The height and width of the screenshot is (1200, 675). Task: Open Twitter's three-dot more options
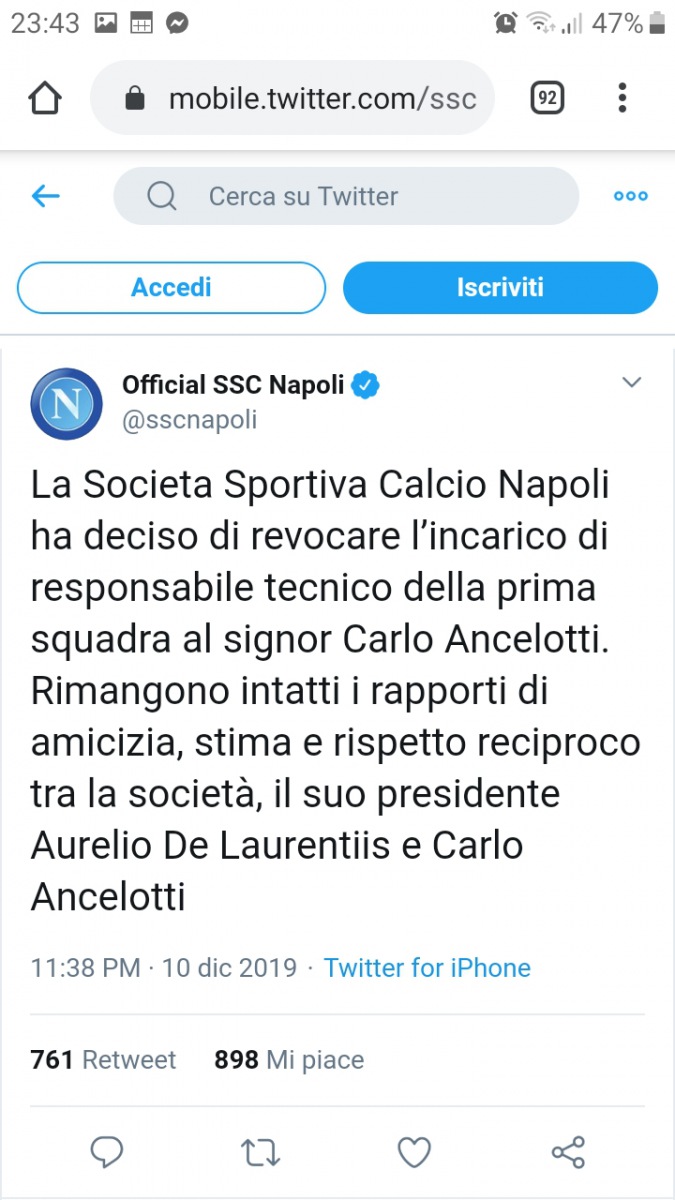pos(630,196)
